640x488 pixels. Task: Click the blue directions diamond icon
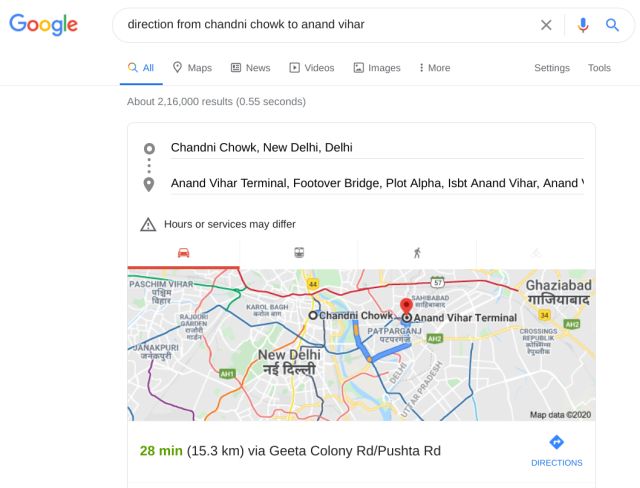(556, 441)
